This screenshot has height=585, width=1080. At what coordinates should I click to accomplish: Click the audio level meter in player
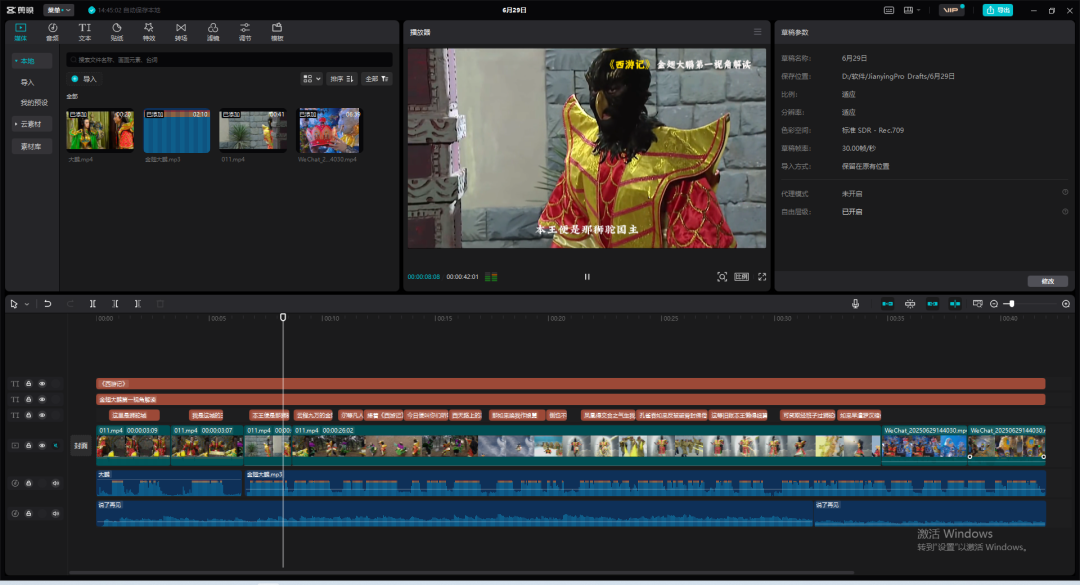click(x=491, y=277)
